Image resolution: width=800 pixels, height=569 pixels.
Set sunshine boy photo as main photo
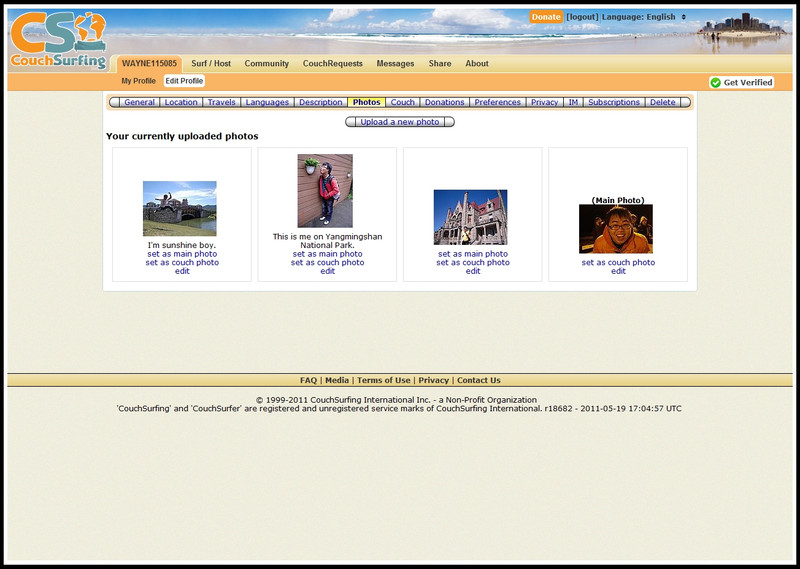click(182, 254)
